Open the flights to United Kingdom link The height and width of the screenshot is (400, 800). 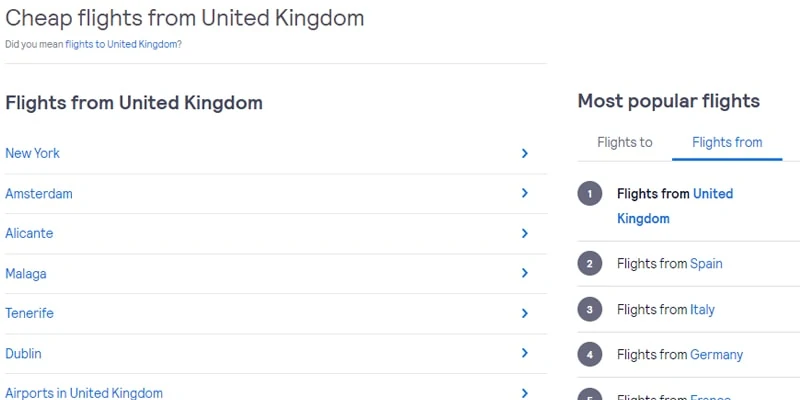[x=121, y=44]
